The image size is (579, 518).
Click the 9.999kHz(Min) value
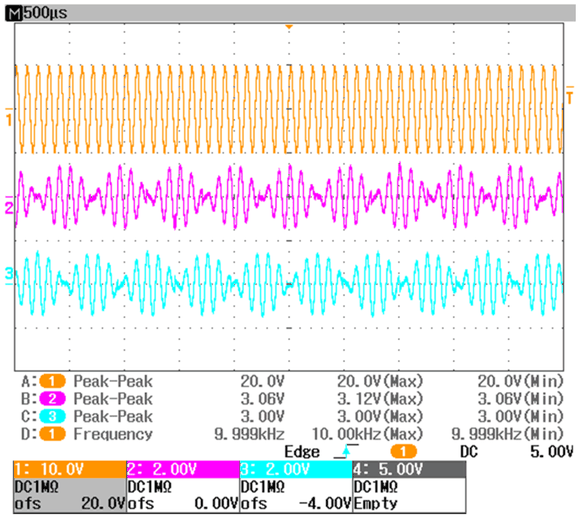point(508,434)
